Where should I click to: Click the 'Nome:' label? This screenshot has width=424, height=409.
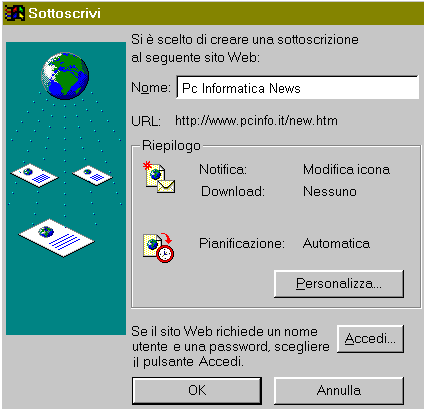(151, 88)
